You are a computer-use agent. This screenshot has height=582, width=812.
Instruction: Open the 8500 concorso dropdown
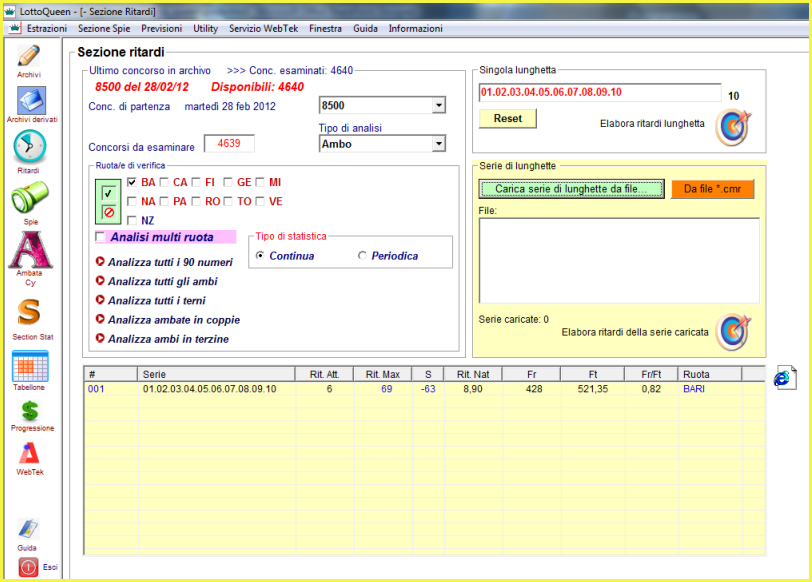[x=439, y=106]
